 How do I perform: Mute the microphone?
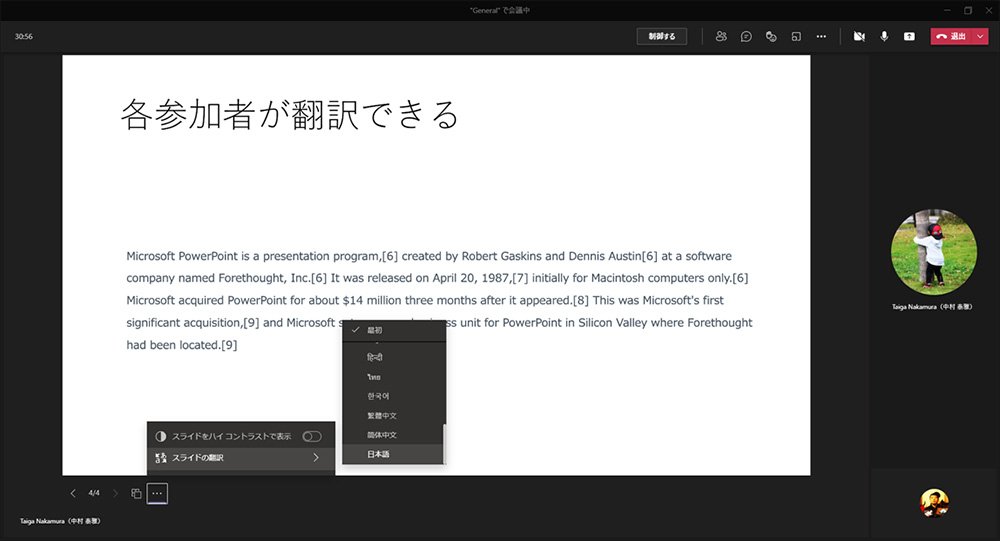tap(884, 36)
